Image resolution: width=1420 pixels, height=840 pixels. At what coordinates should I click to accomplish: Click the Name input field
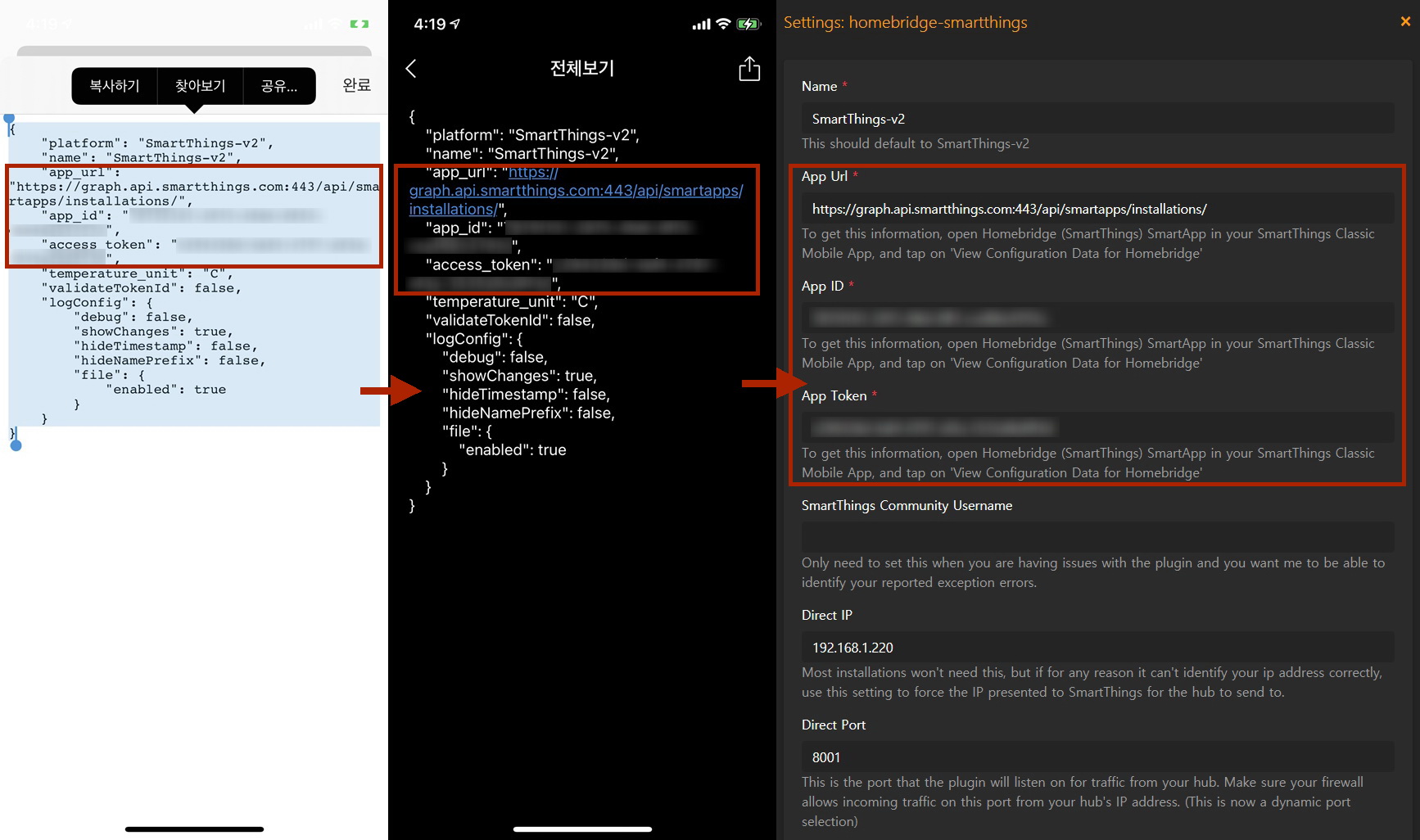tap(1097, 119)
